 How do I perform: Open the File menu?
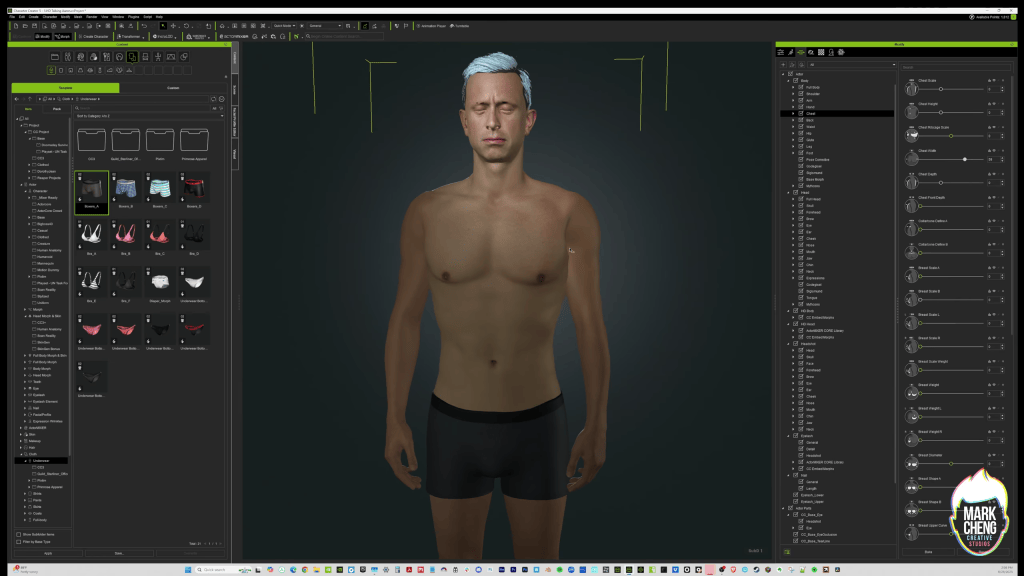pos(12,17)
